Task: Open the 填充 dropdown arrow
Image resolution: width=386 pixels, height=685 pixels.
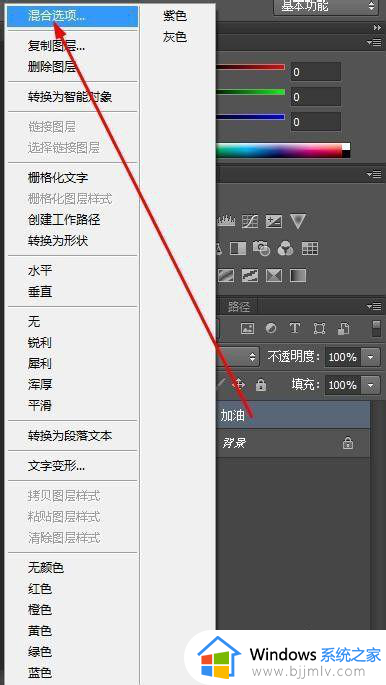Action: point(371,385)
